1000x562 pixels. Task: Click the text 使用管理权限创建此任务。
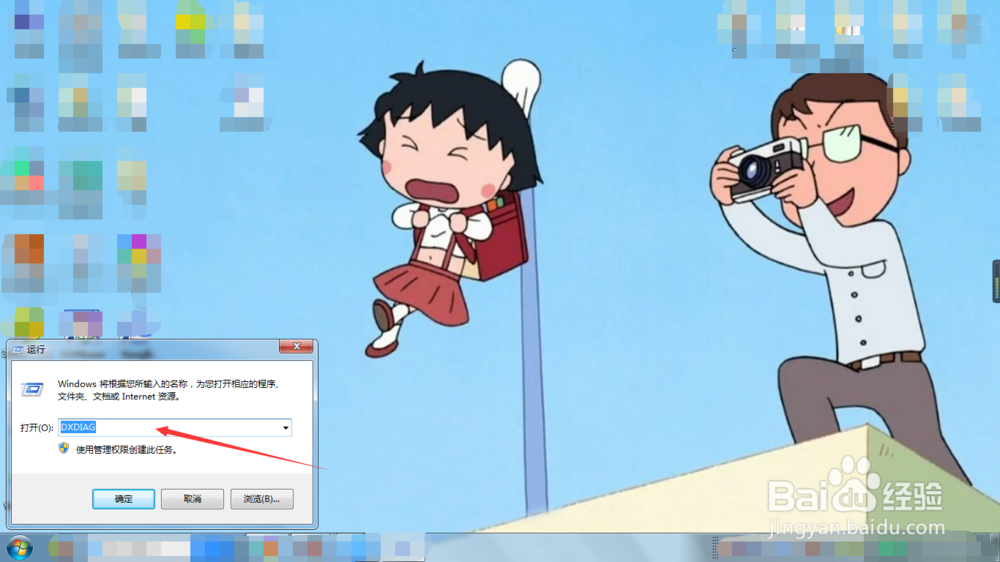(126, 450)
